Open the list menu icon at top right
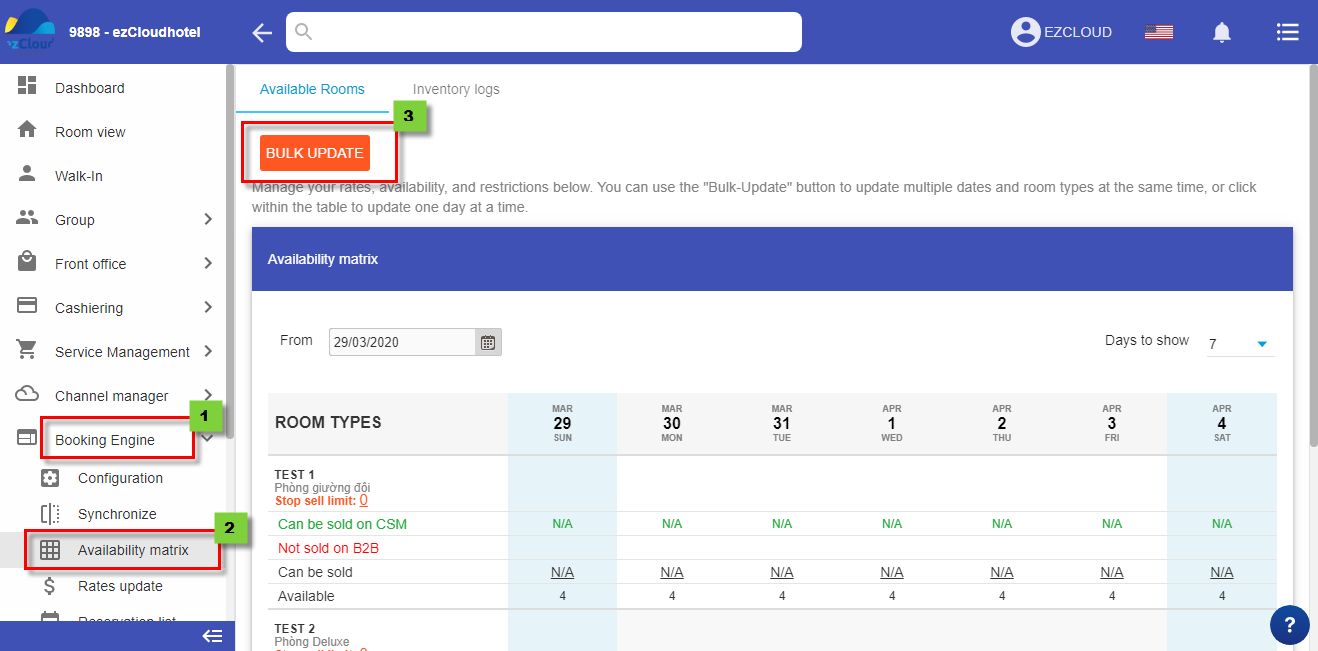The image size is (1318, 651). click(x=1287, y=33)
